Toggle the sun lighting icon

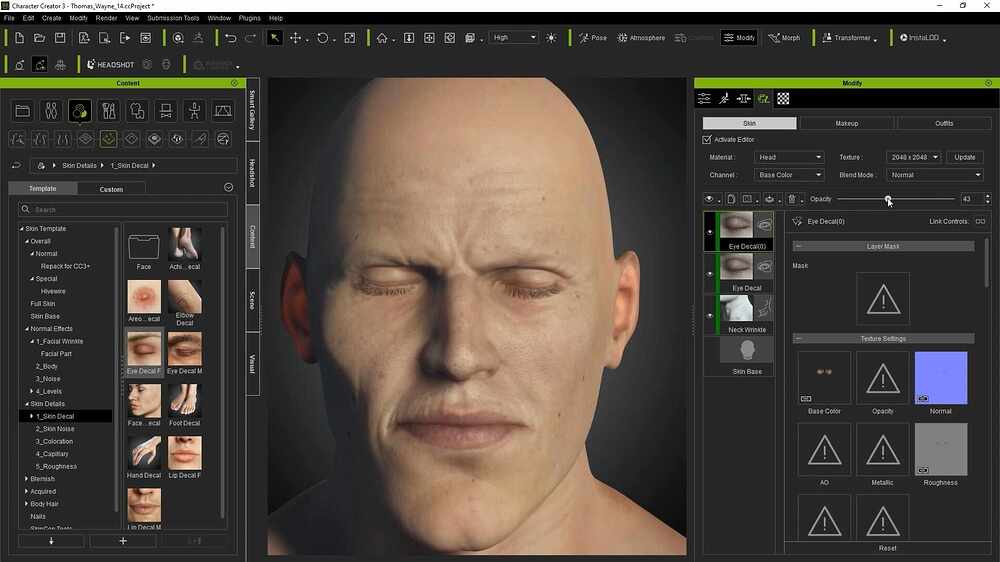point(551,38)
